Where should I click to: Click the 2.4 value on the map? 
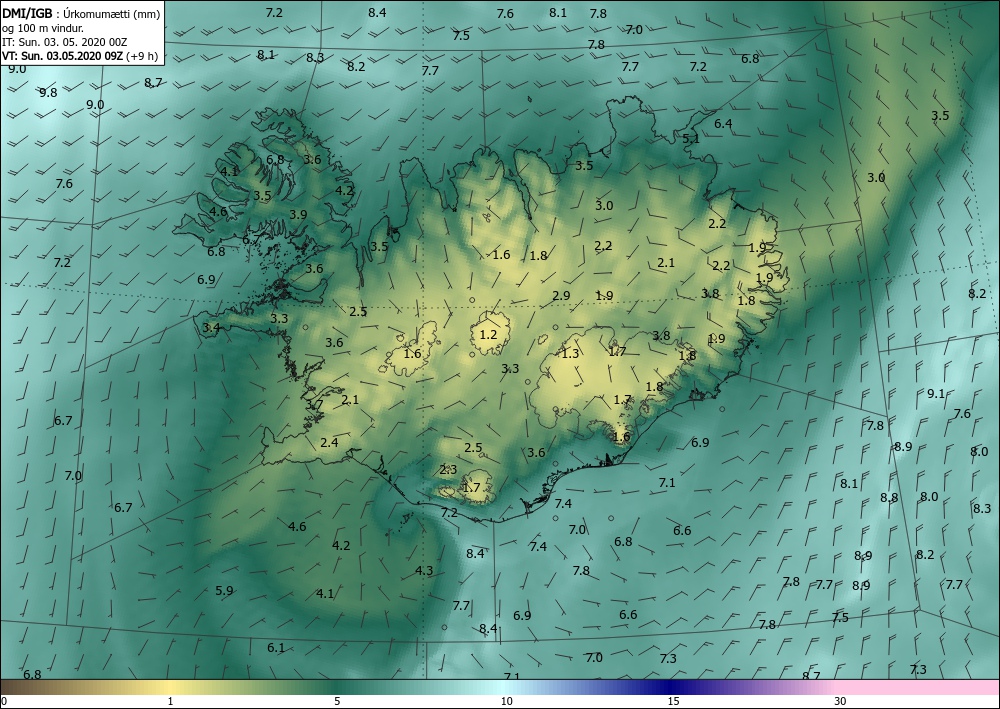click(329, 442)
